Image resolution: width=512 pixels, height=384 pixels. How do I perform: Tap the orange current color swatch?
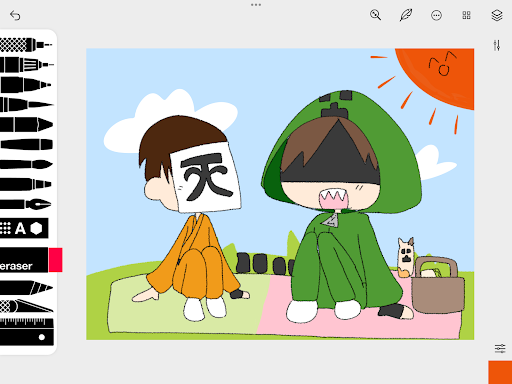click(500, 372)
